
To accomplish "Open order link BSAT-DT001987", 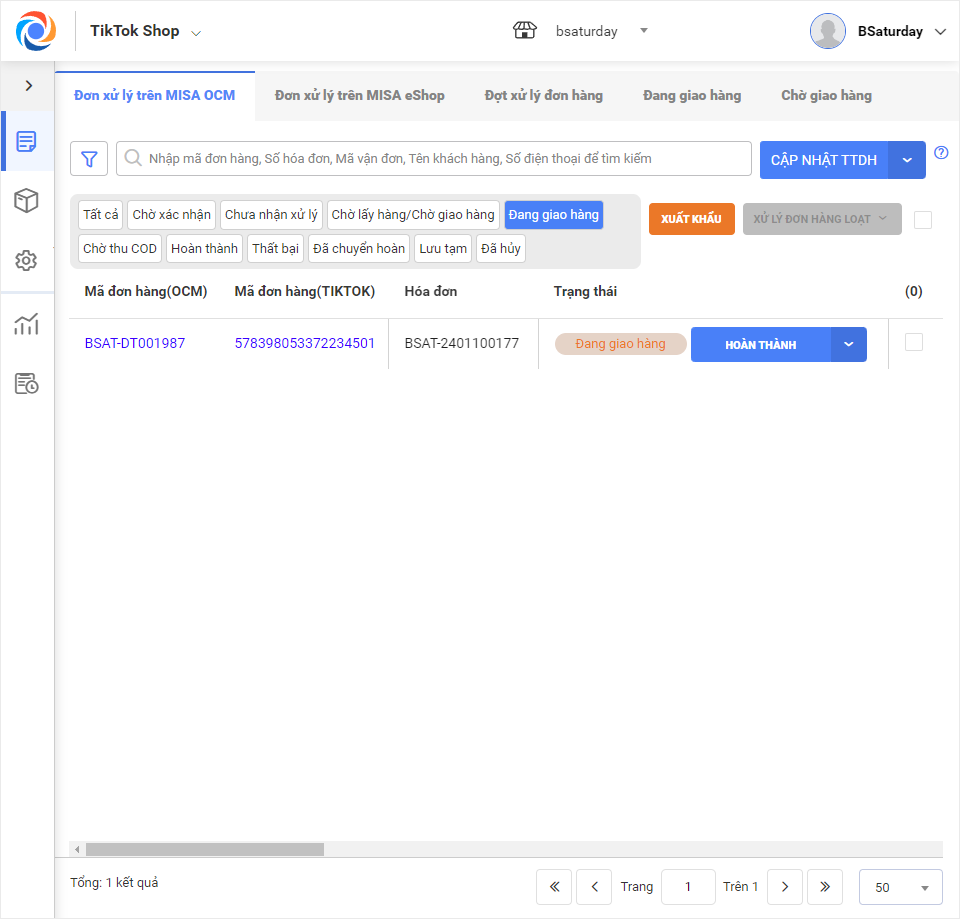I will (135, 343).
